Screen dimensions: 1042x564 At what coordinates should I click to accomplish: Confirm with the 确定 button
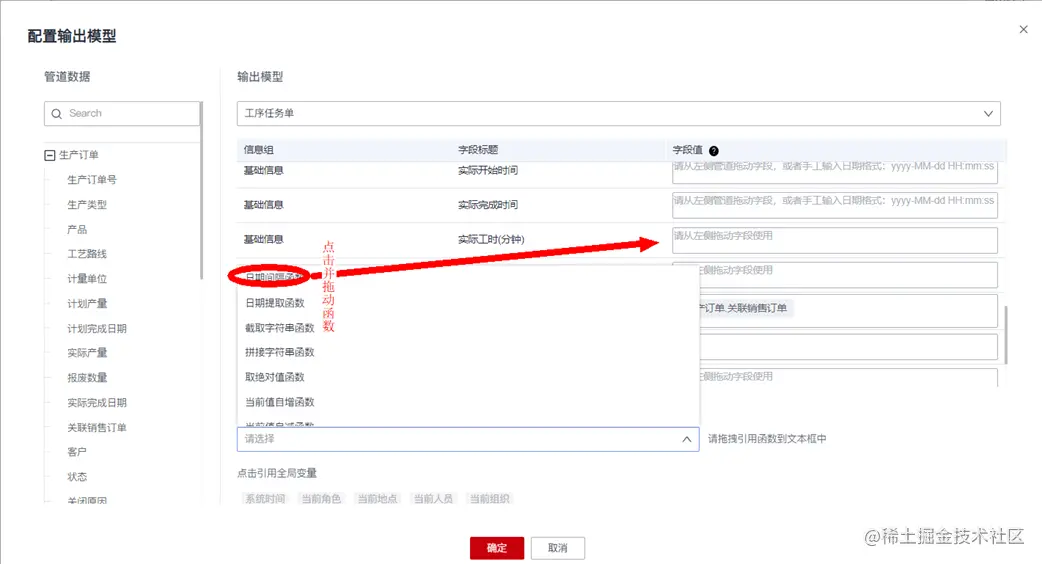click(497, 548)
